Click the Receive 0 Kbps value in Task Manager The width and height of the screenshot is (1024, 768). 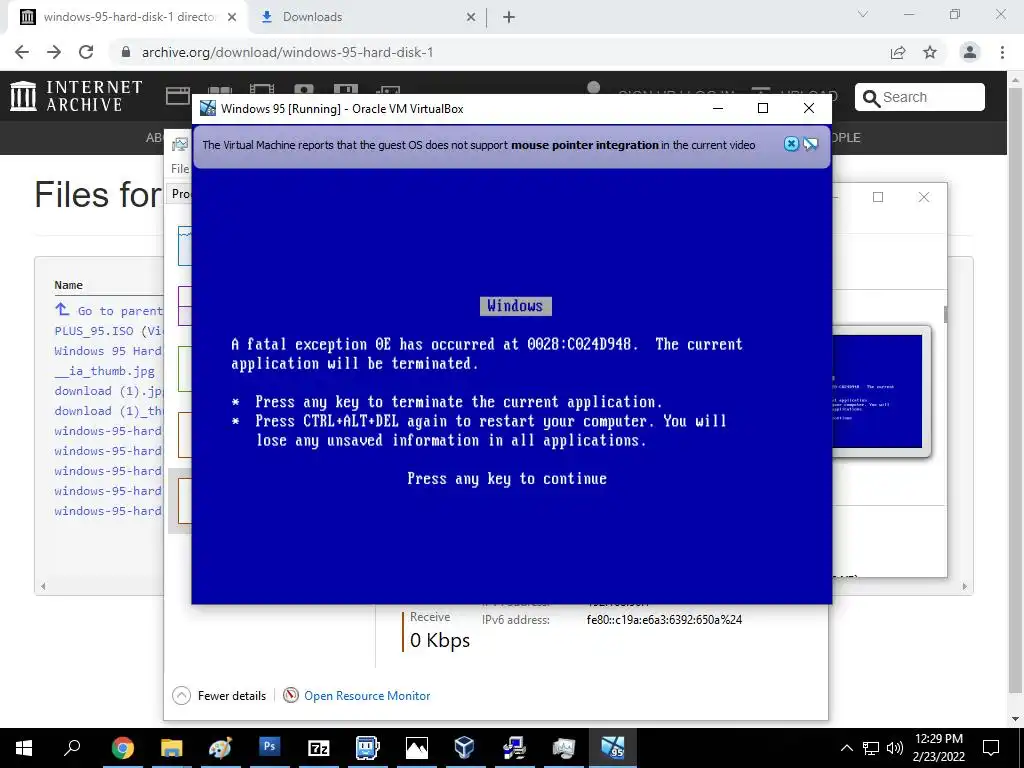(440, 641)
